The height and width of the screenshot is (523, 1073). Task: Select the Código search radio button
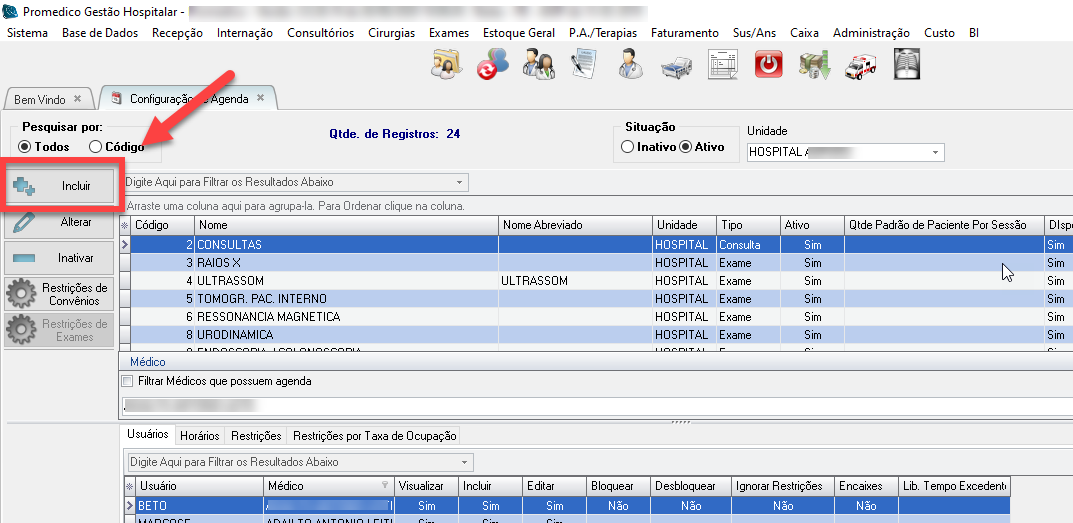coord(96,147)
